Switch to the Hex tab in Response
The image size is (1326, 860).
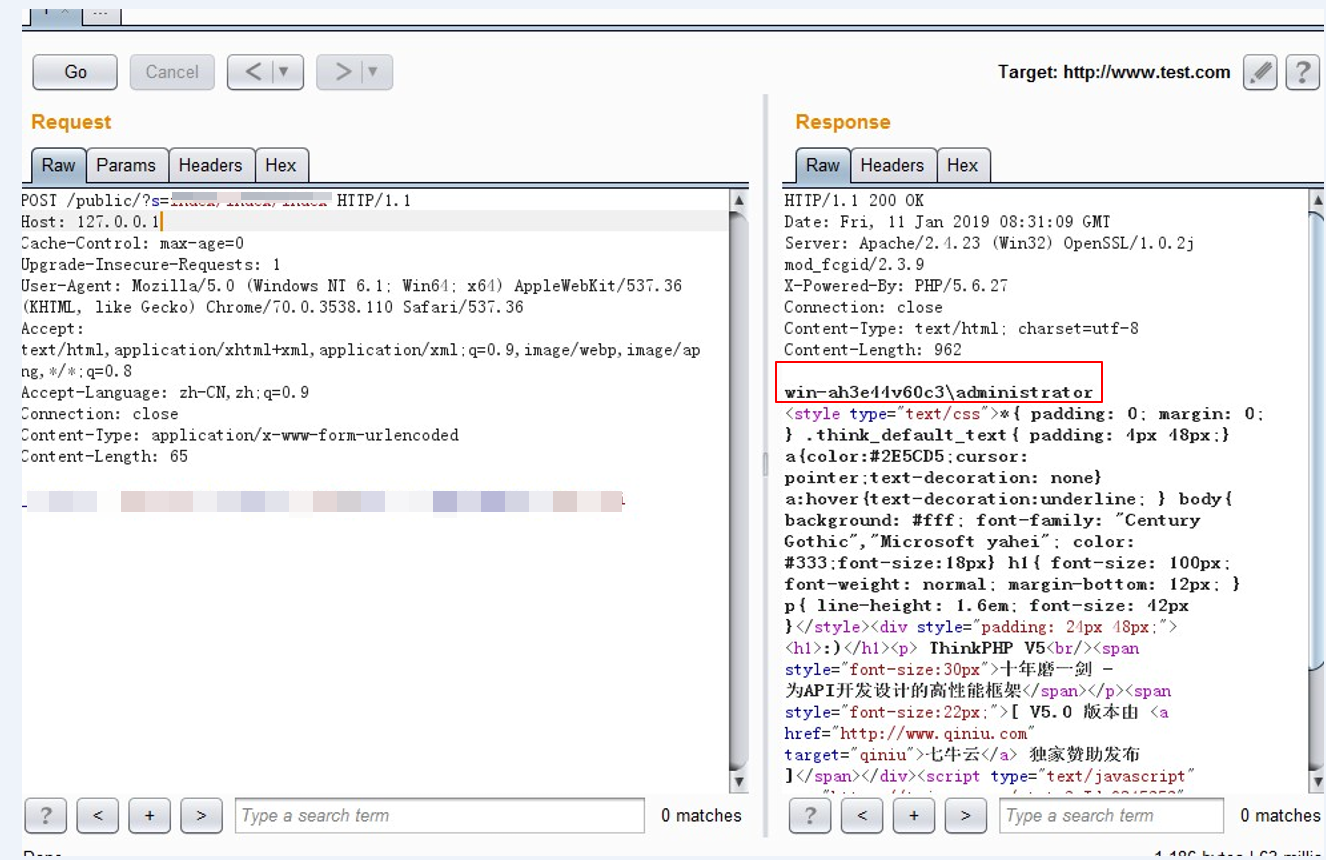[x=962, y=166]
